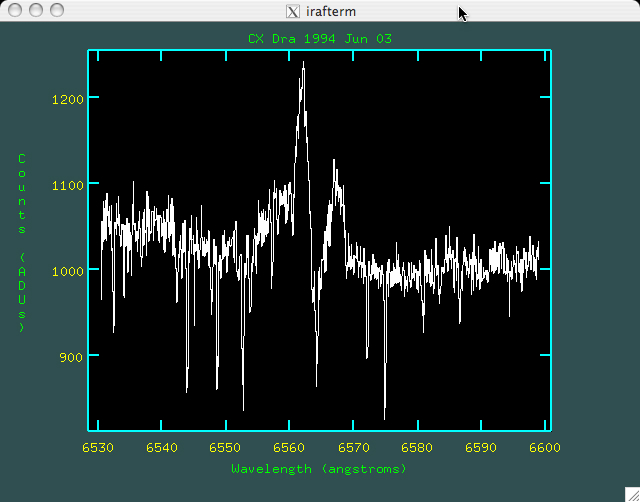Click the 6550 x-axis tick label
Screen dimensions: 640x502
[225, 448]
